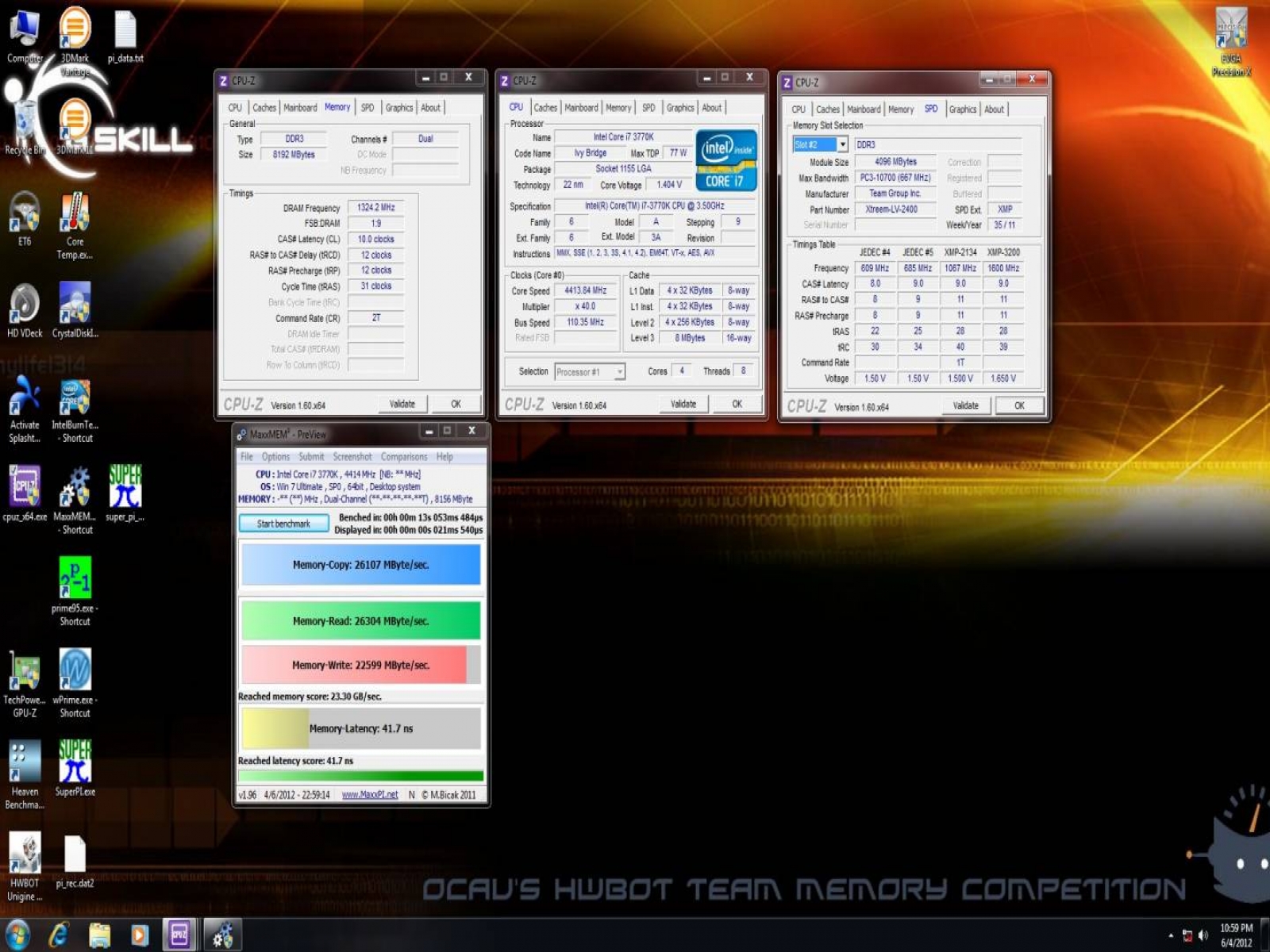Click the Memory-Write result bar

click(x=360, y=665)
